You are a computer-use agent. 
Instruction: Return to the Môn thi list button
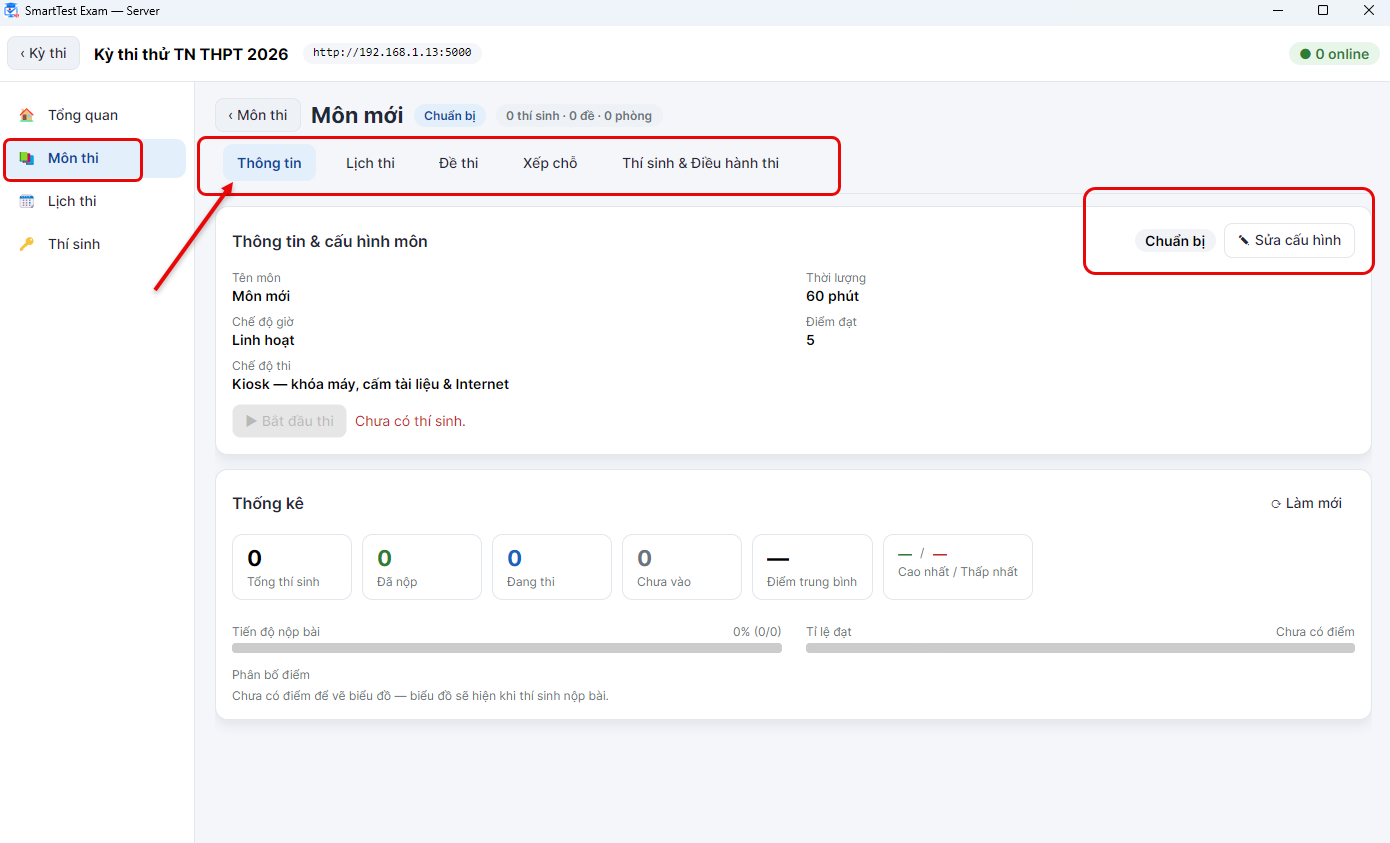tap(257, 115)
